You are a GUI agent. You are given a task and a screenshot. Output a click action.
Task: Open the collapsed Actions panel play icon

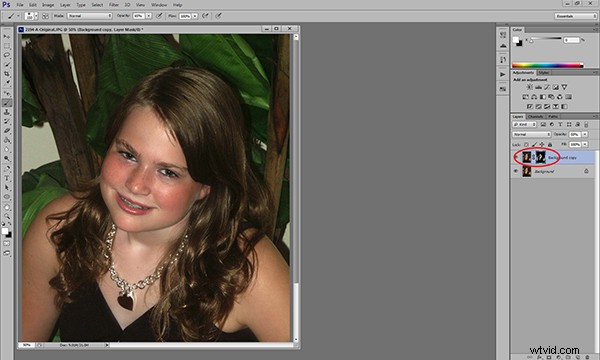coord(503,74)
